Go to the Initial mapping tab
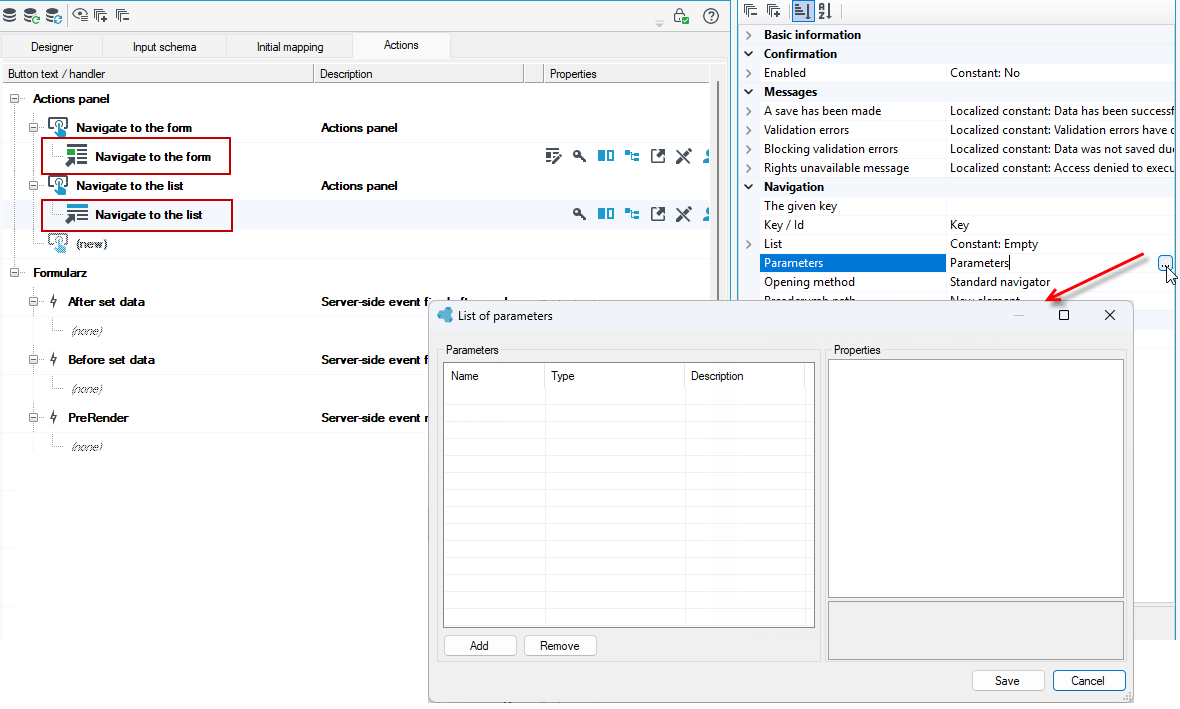The image size is (1180, 709). pyautogui.click(x=290, y=47)
